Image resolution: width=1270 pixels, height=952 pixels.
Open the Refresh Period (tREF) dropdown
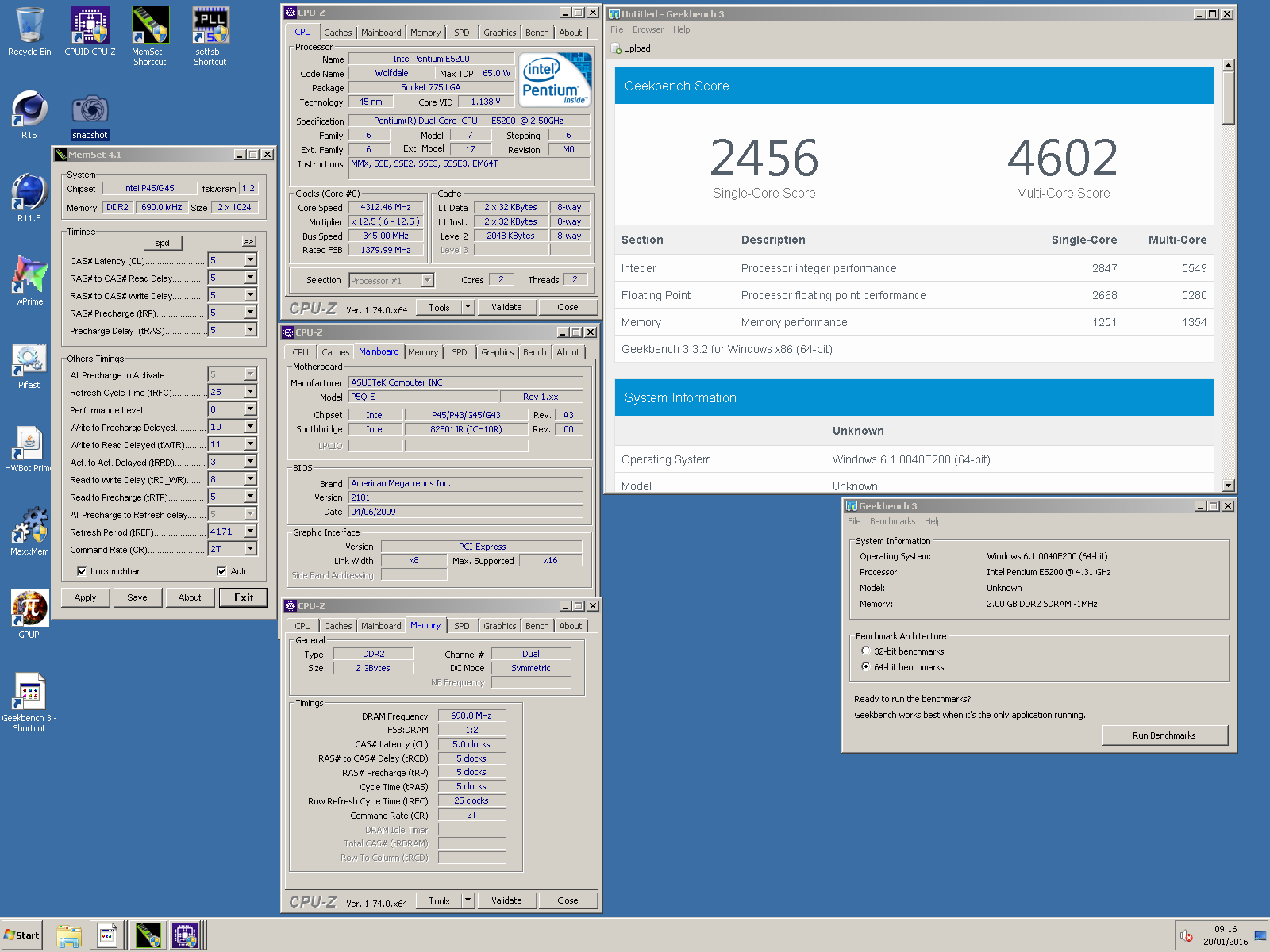(x=251, y=532)
